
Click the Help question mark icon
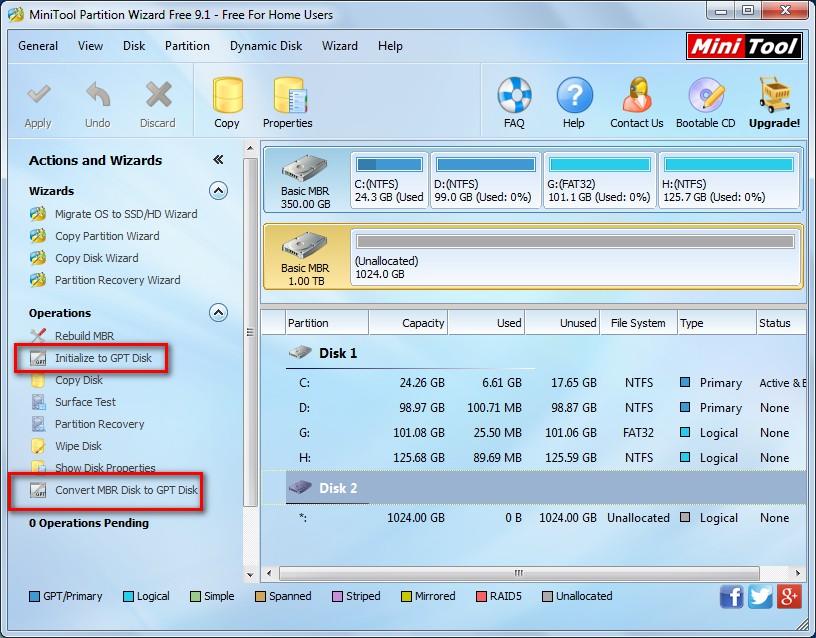coord(574,95)
